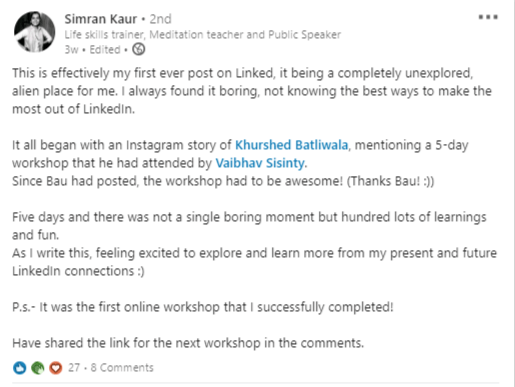The image size is (515, 387).
Task: Click the 3w post timestamp
Action: pos(71,50)
